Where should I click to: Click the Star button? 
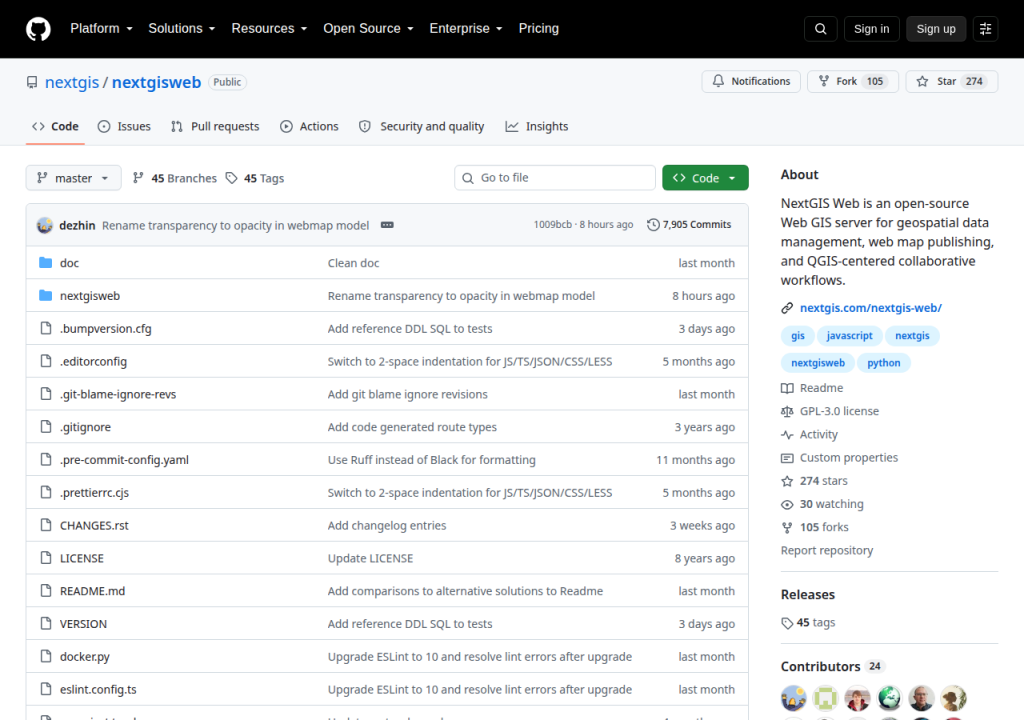[x=952, y=82]
